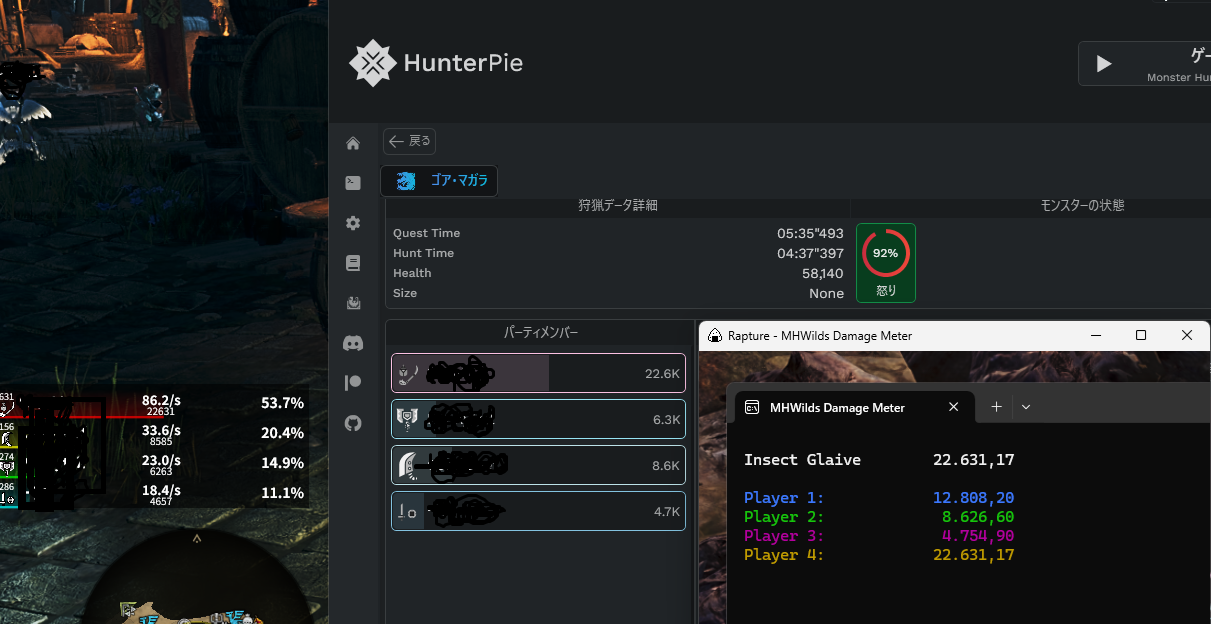Select the party member row showing 6.3K

(538, 420)
